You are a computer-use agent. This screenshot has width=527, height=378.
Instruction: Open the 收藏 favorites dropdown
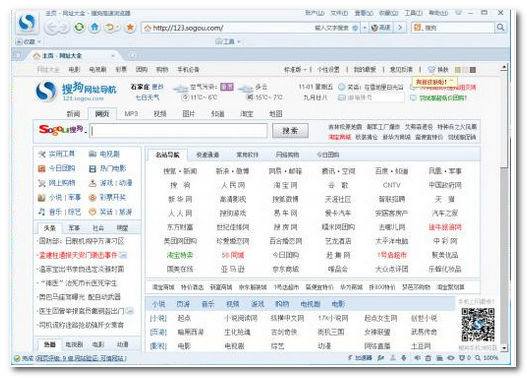(29, 42)
